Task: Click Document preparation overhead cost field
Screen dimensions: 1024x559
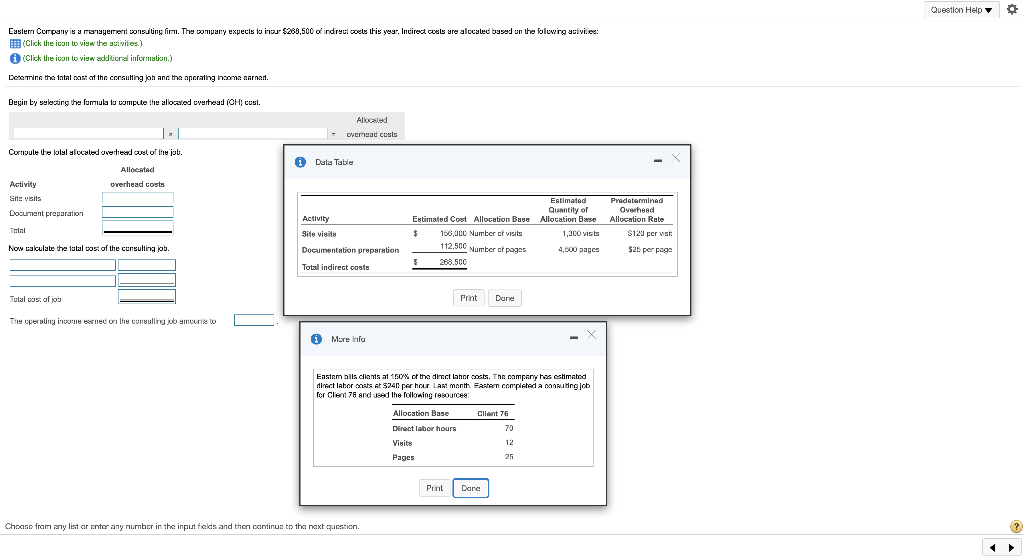Action: tap(138, 212)
